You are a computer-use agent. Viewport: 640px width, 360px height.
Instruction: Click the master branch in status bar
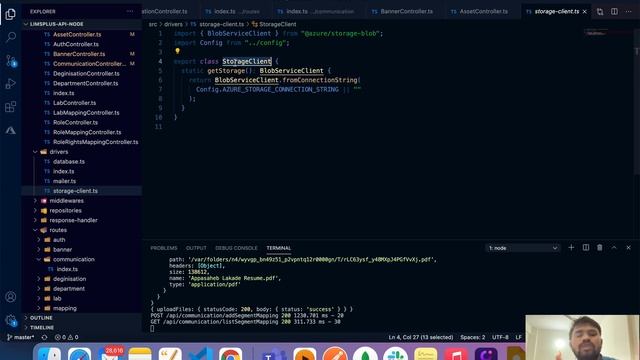[21, 338]
